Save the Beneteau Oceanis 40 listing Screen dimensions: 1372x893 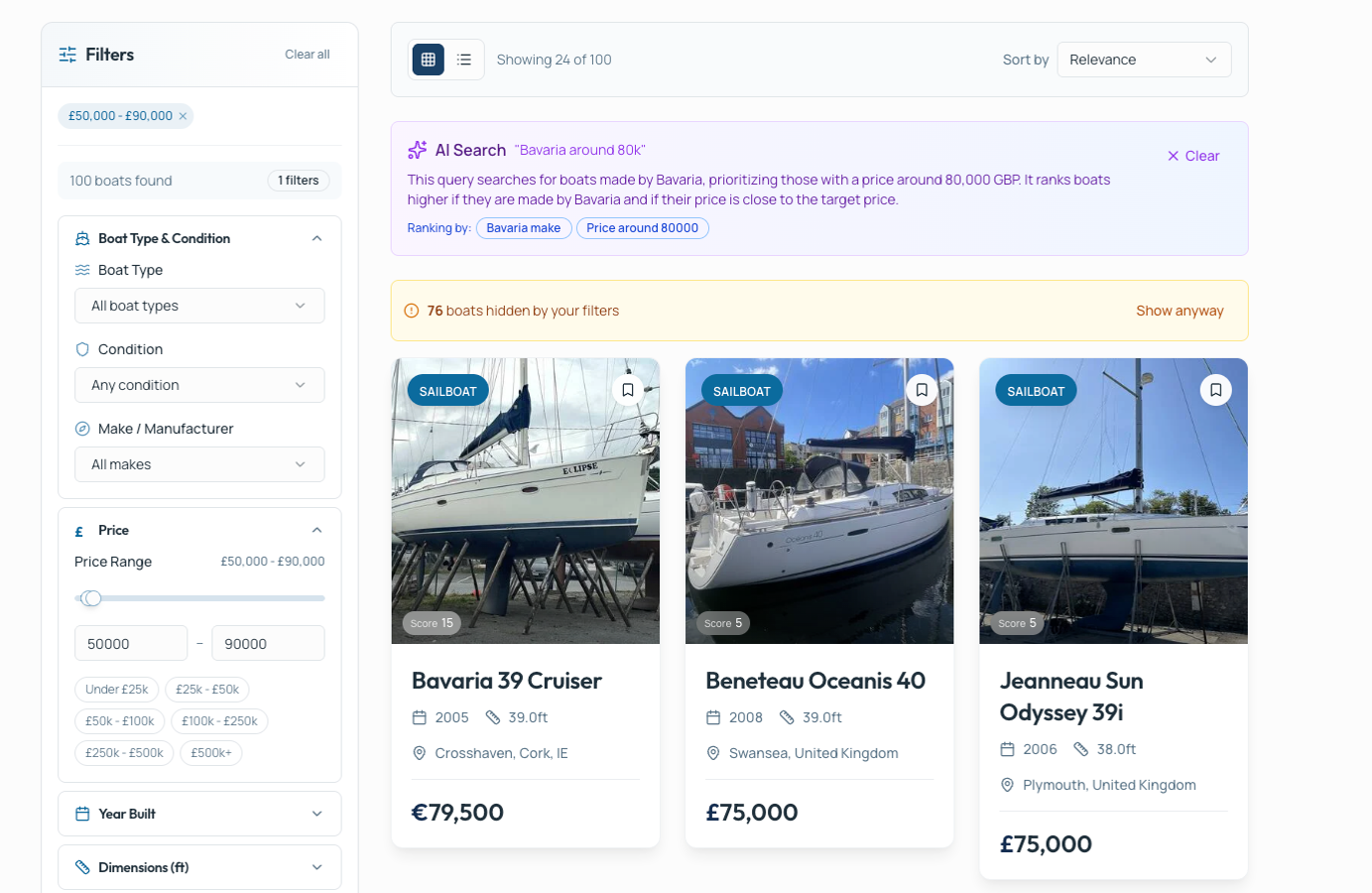click(x=922, y=390)
